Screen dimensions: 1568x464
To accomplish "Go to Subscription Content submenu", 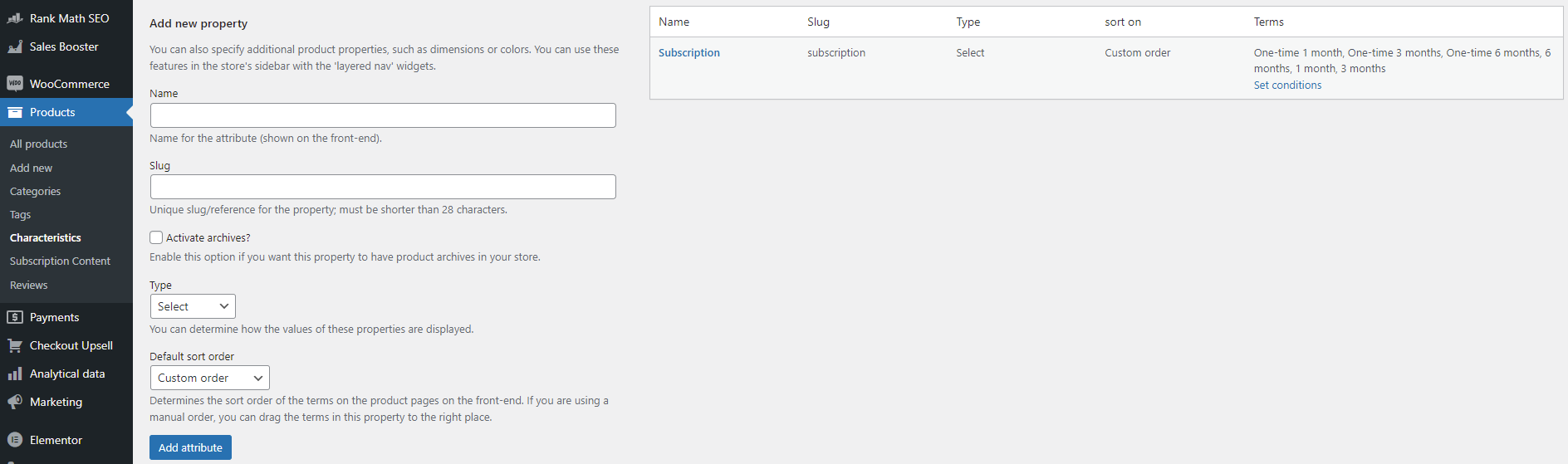I will 60,261.
